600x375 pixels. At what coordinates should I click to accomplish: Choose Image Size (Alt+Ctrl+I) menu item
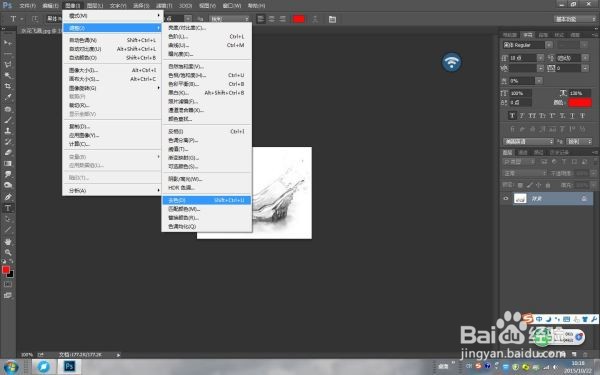[x=112, y=70]
